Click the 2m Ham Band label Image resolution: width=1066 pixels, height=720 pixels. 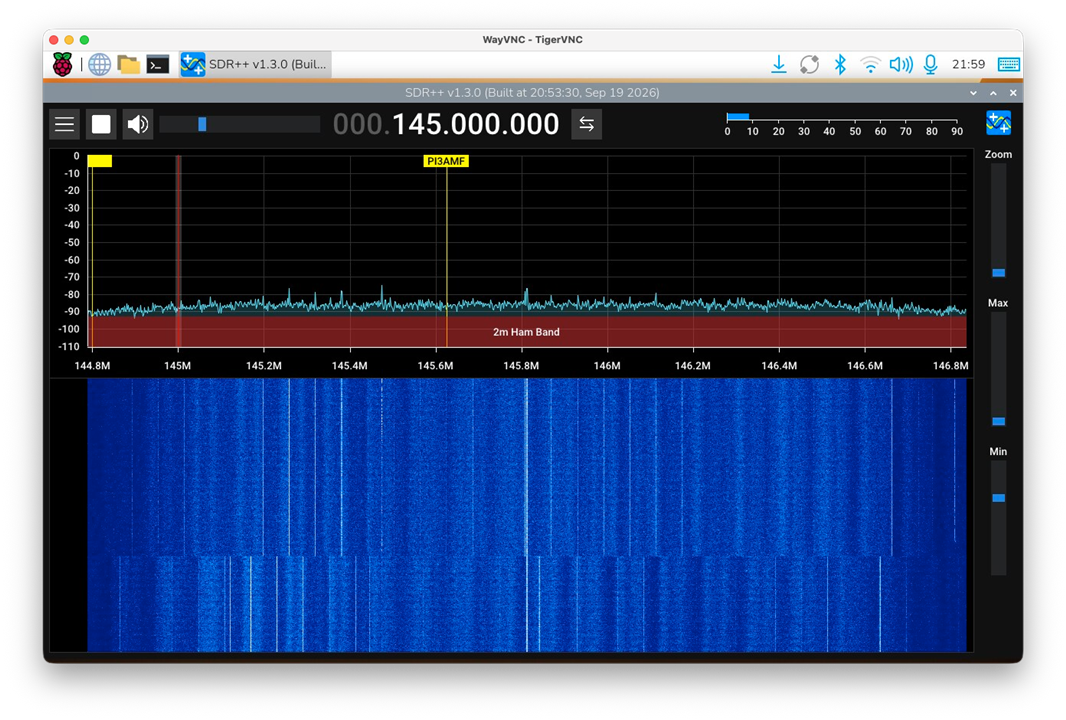(x=526, y=332)
